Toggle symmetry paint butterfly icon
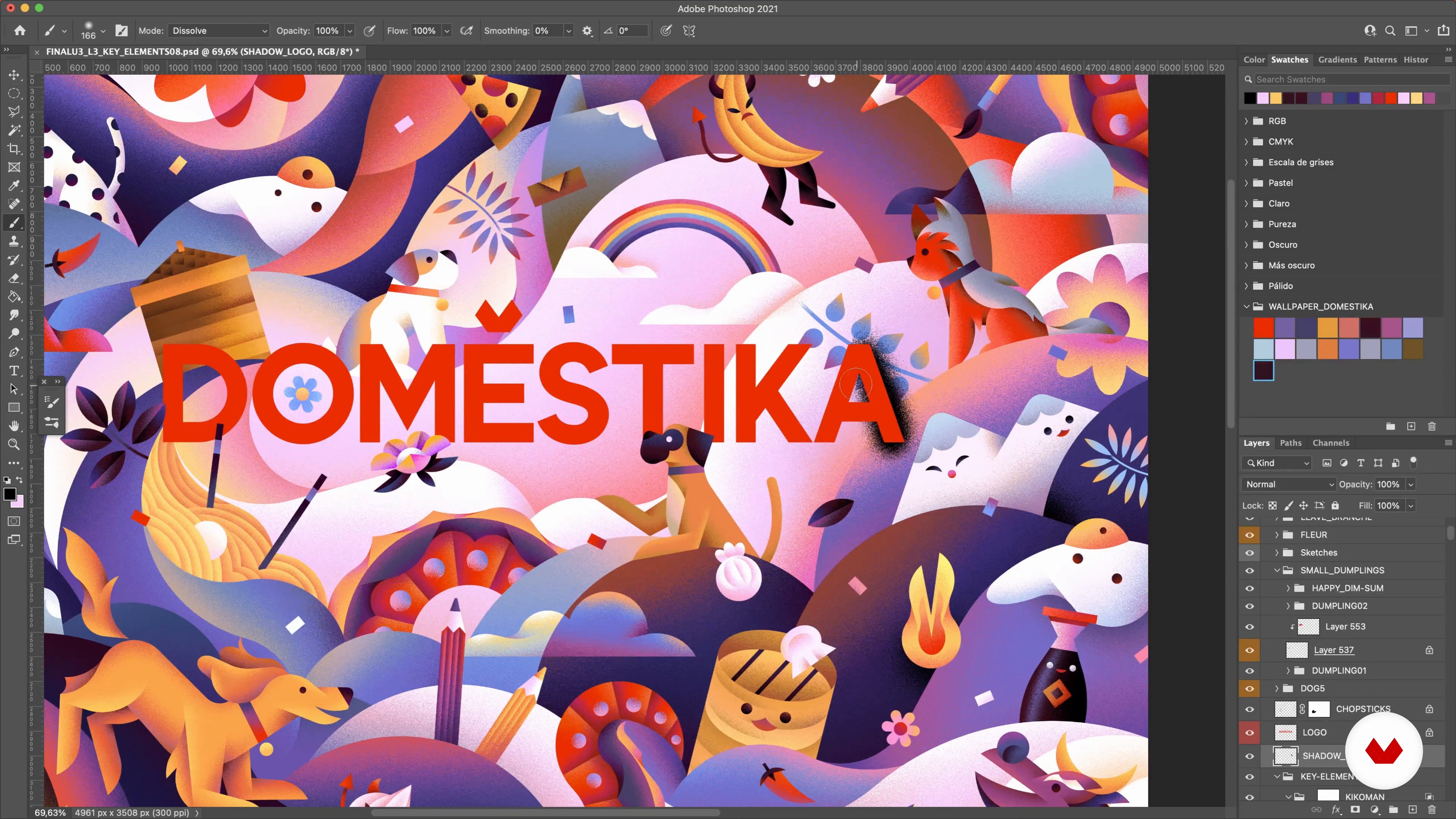1456x819 pixels. point(689,30)
